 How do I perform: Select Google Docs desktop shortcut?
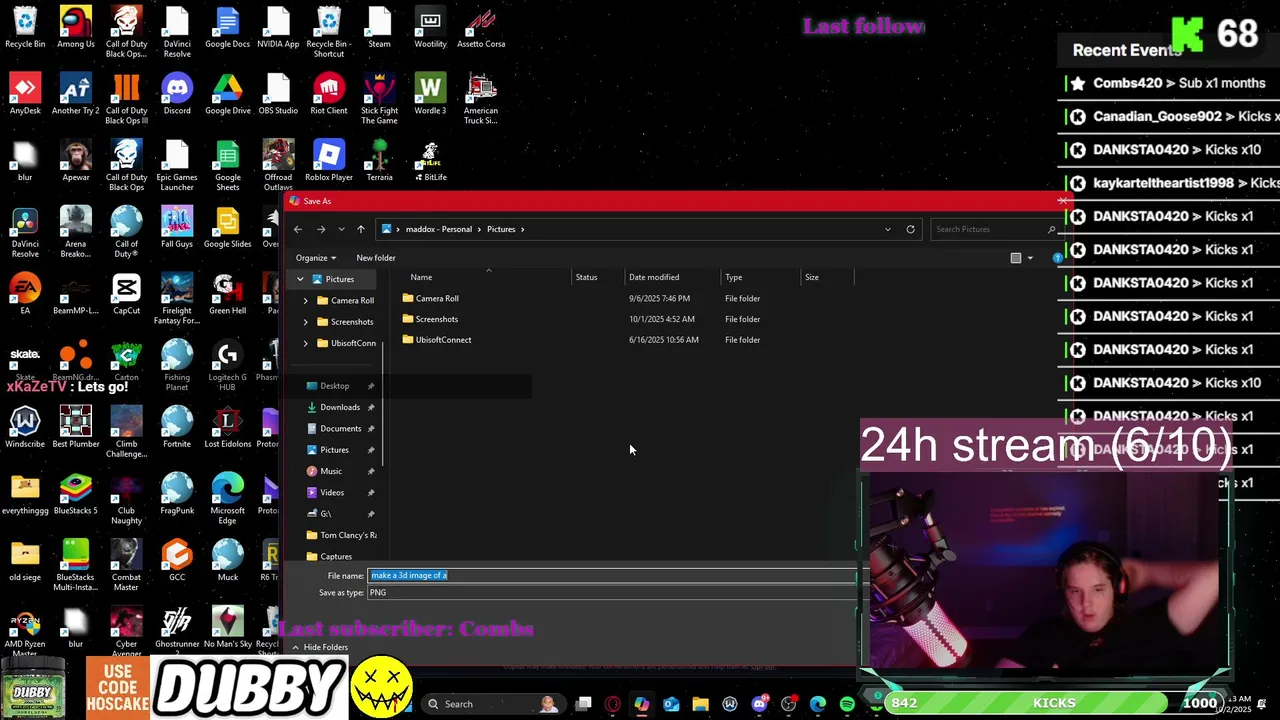pos(227,27)
